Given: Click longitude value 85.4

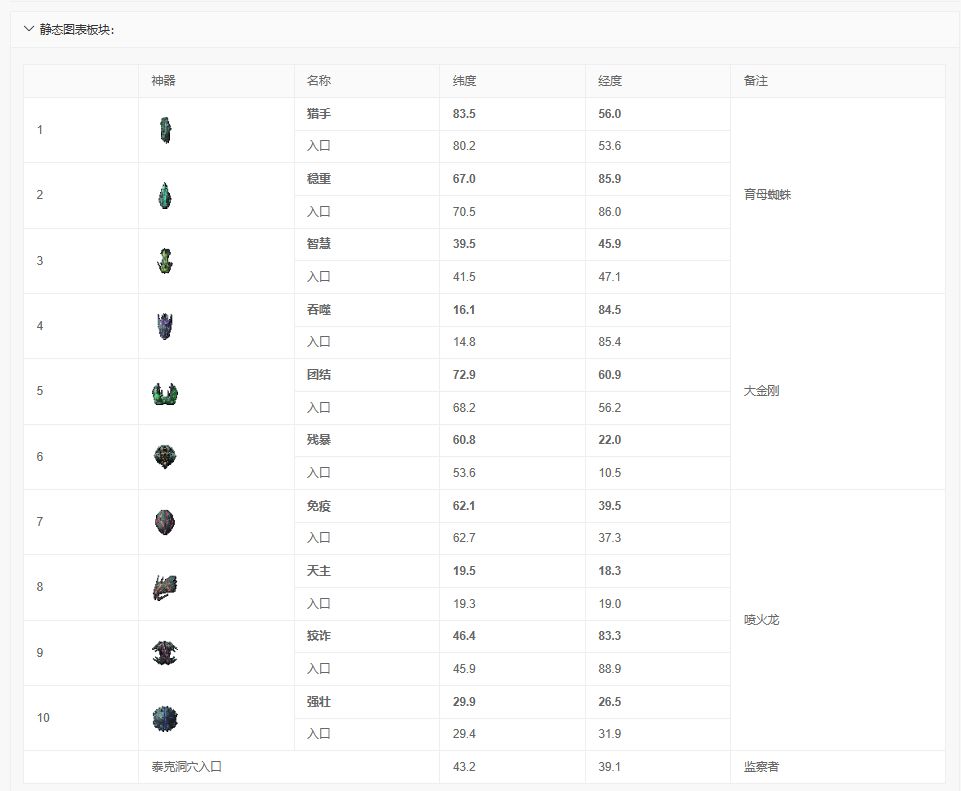Looking at the screenshot, I should click(609, 342).
